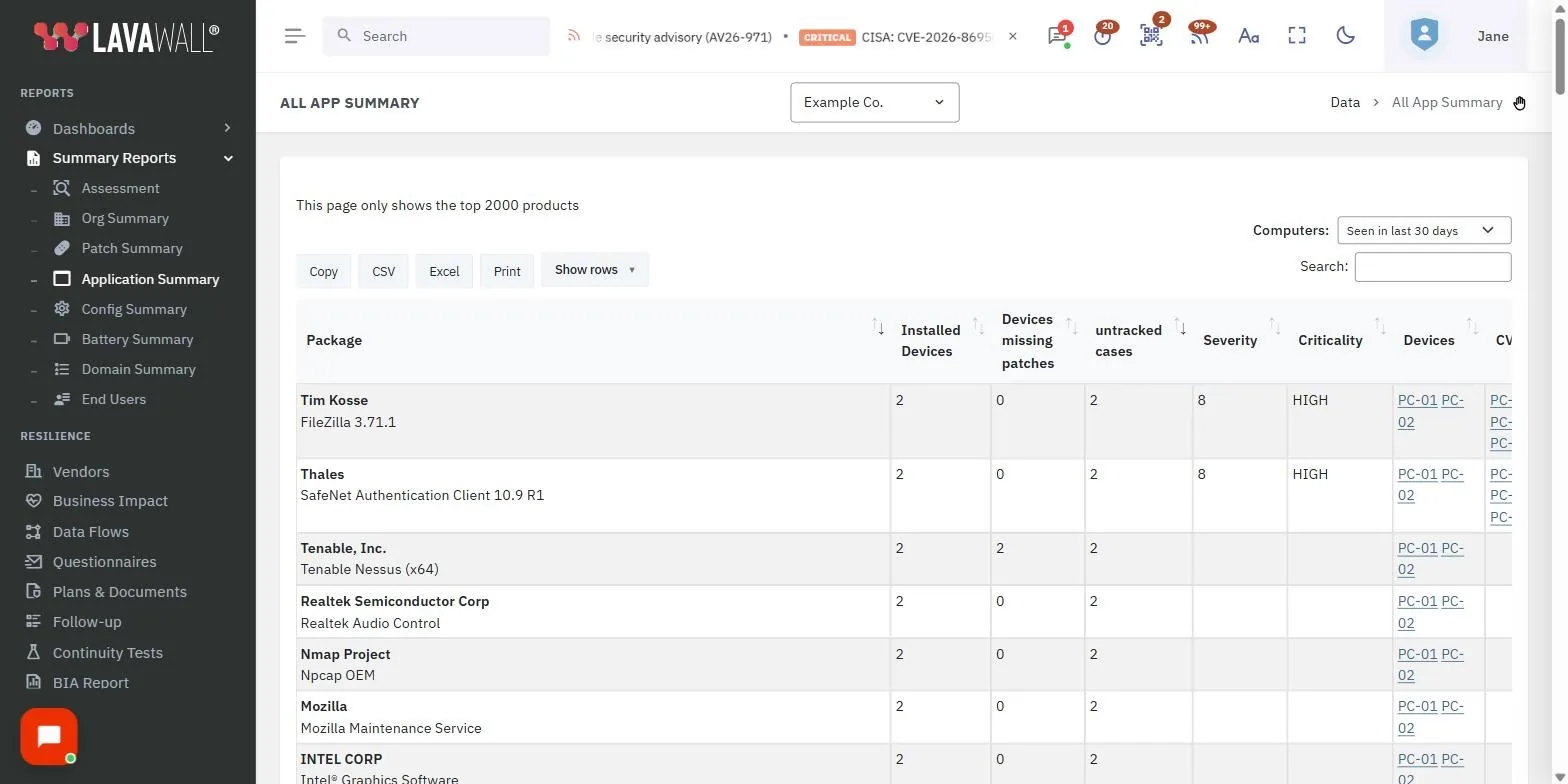Open Vendors in the sidebar
This screenshot has width=1568, height=784.
(81, 471)
